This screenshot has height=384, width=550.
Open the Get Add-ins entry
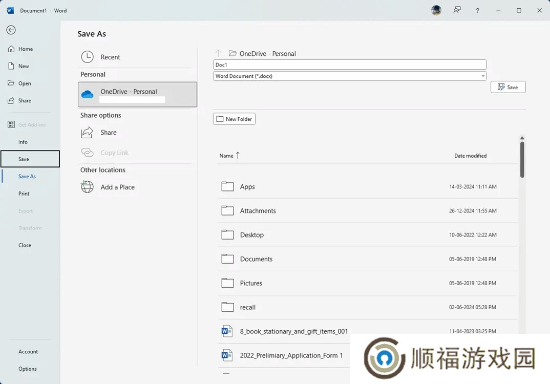point(27,124)
